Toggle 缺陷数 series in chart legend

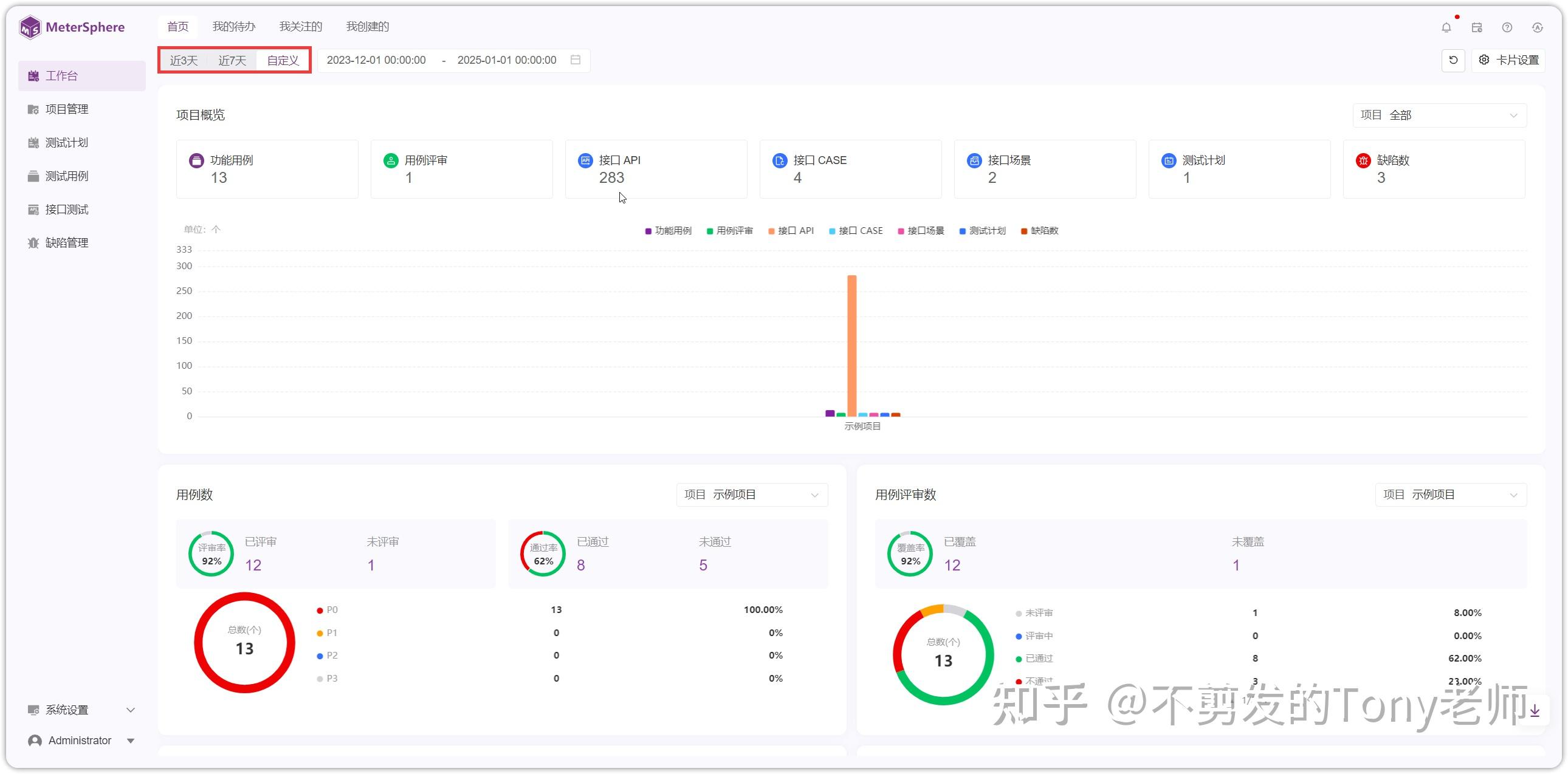(x=1039, y=231)
